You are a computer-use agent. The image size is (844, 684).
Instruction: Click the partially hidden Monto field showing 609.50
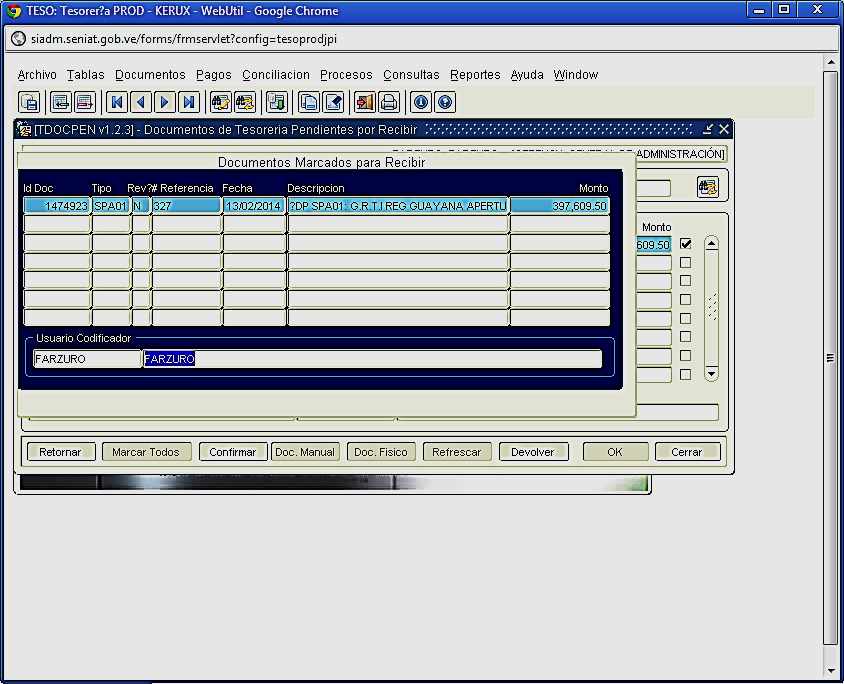coord(654,244)
